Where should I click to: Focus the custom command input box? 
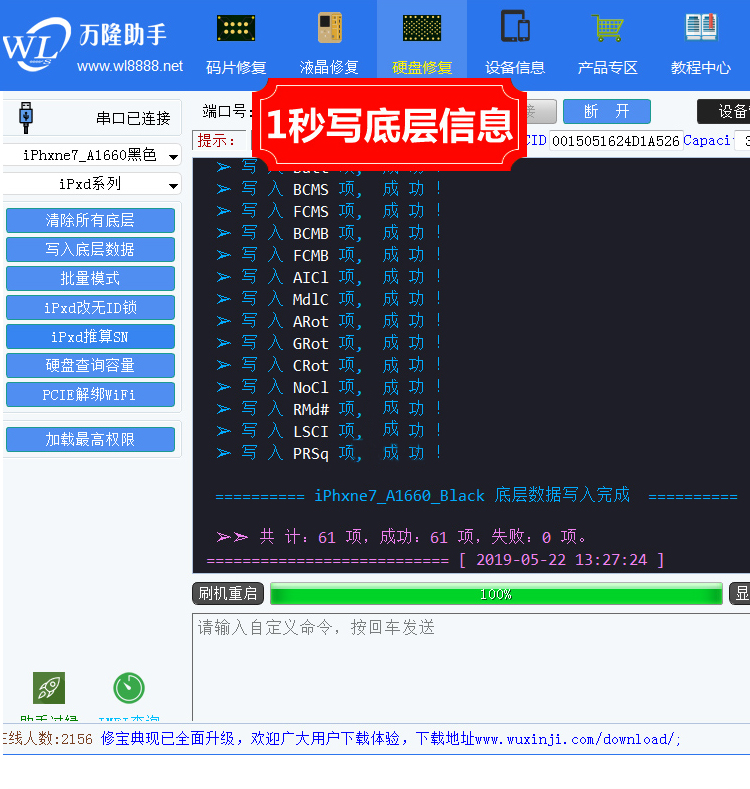(x=471, y=667)
